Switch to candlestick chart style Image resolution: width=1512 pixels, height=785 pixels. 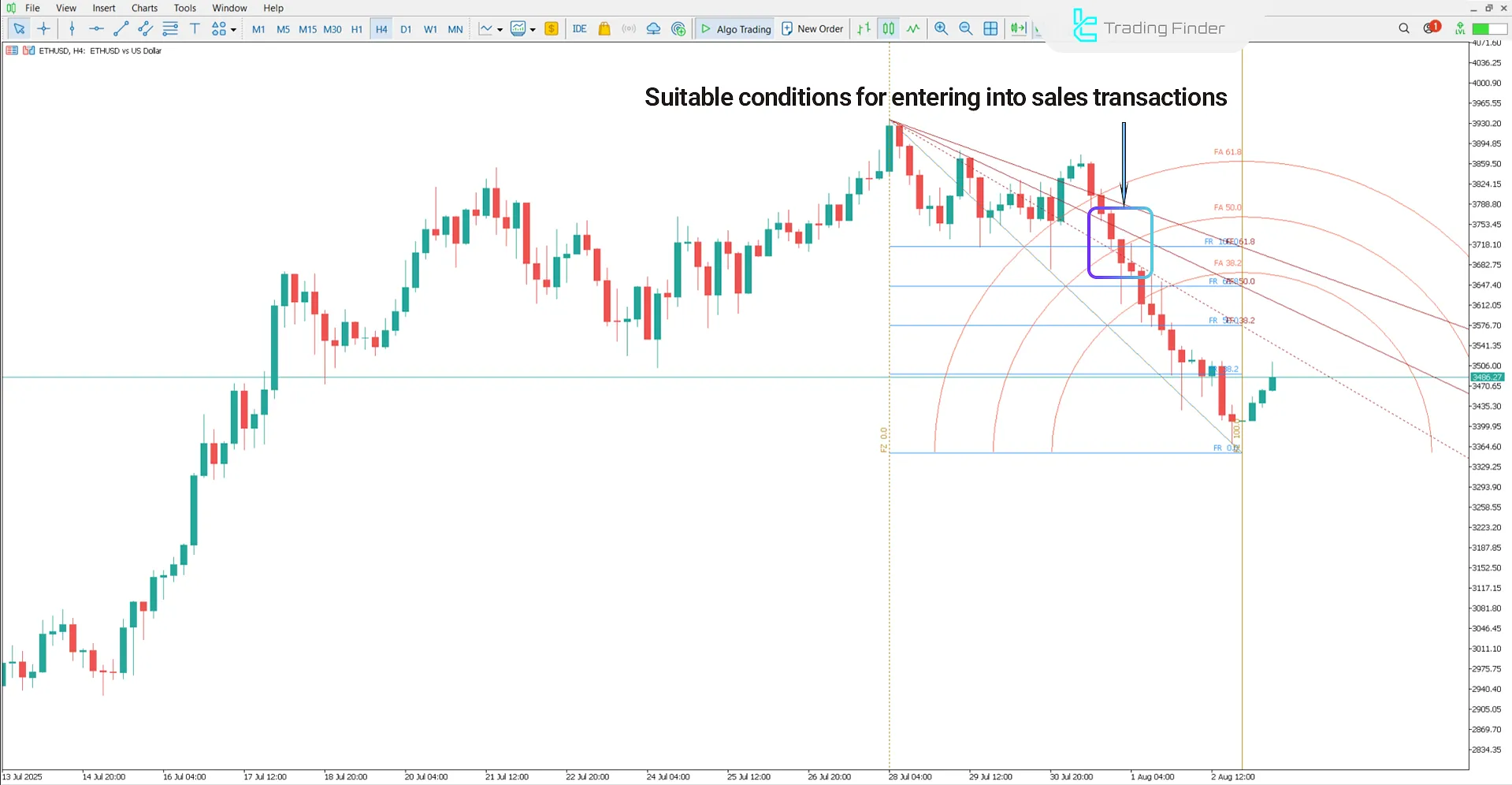tap(889, 29)
